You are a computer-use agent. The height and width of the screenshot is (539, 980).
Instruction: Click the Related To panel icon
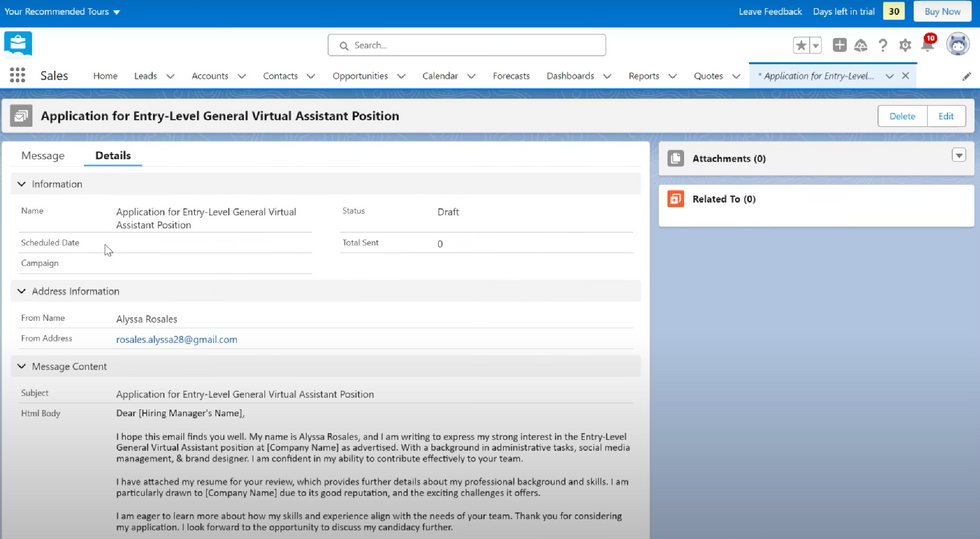[676, 199]
